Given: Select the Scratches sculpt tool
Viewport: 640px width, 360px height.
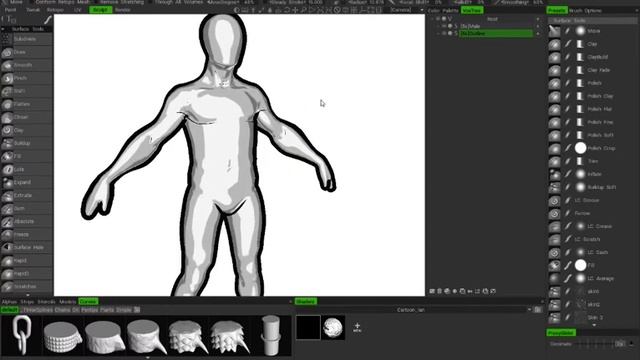Looking at the screenshot, I should tap(27, 287).
